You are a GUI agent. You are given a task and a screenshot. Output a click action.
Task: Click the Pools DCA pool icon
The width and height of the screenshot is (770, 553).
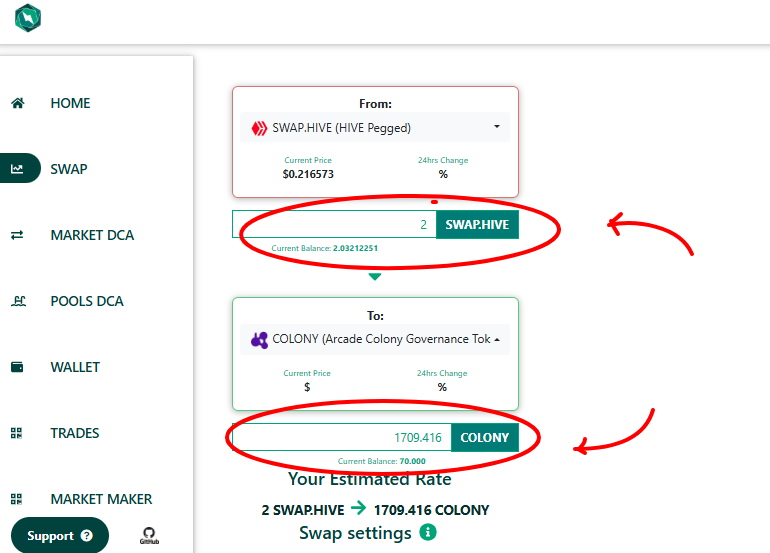[18, 301]
